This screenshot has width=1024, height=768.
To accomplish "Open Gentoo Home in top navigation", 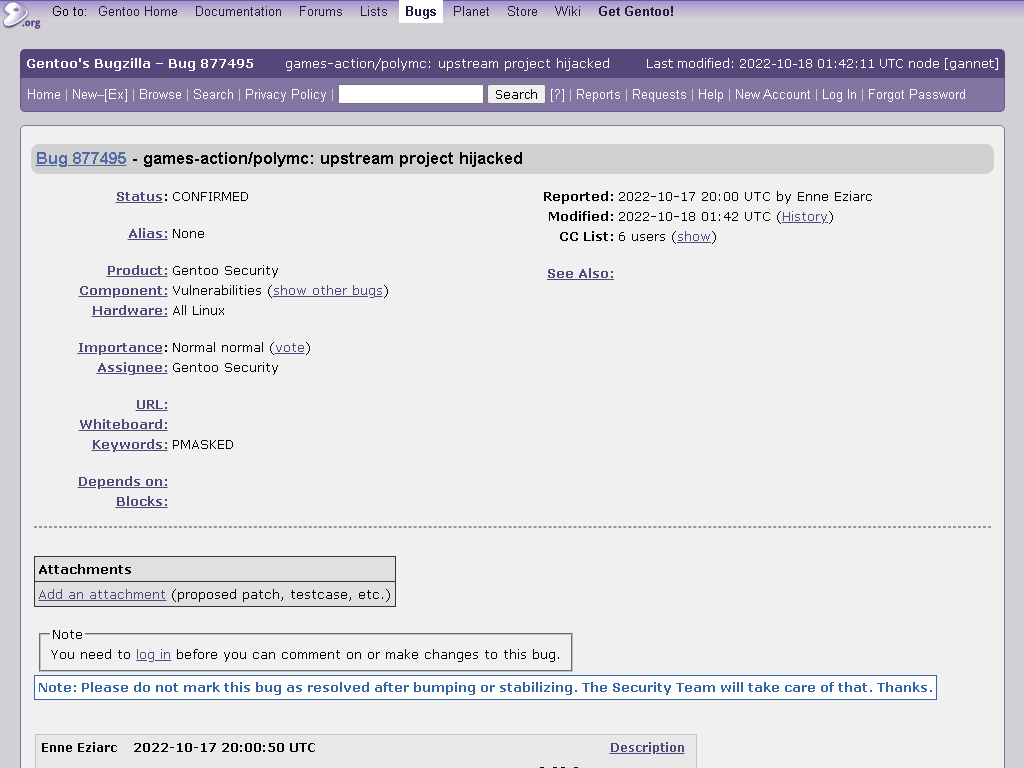I will 138,11.
